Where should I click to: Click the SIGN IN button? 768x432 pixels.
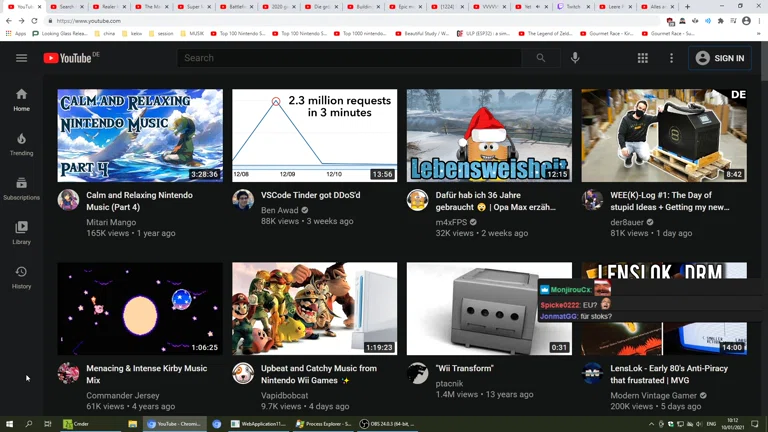coord(720,58)
